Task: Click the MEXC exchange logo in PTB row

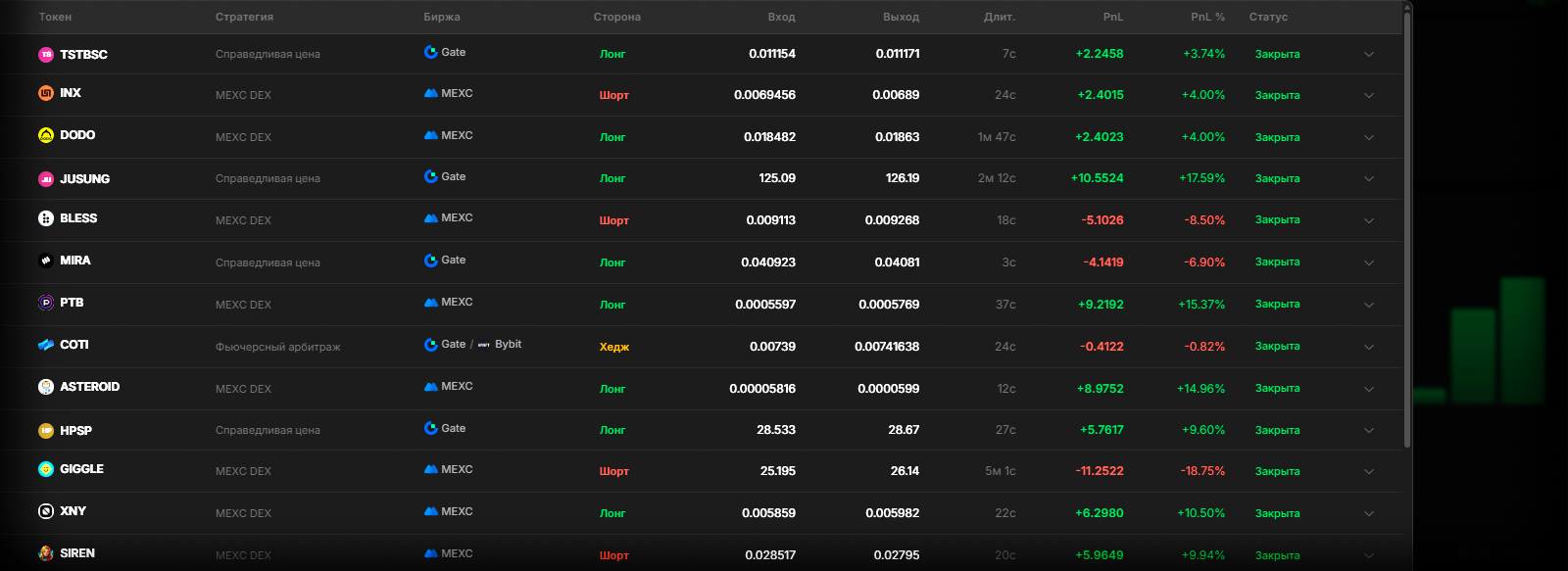Action: point(431,303)
